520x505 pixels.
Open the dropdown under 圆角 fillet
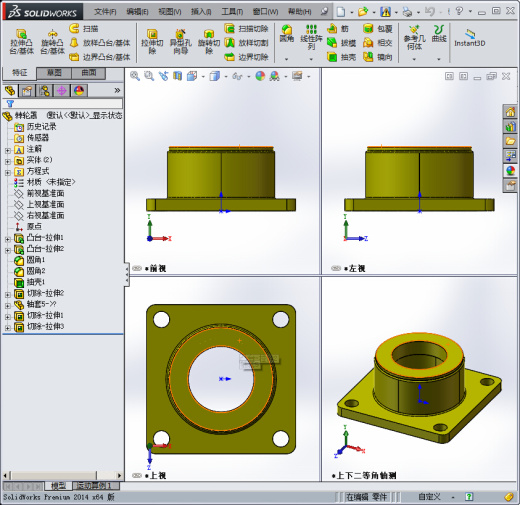coord(286,59)
